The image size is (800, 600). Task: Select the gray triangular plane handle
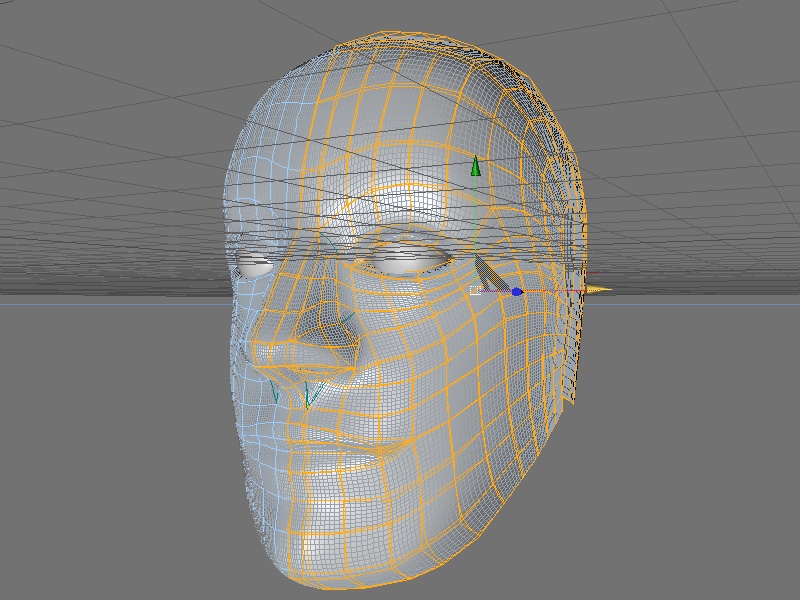(x=490, y=274)
